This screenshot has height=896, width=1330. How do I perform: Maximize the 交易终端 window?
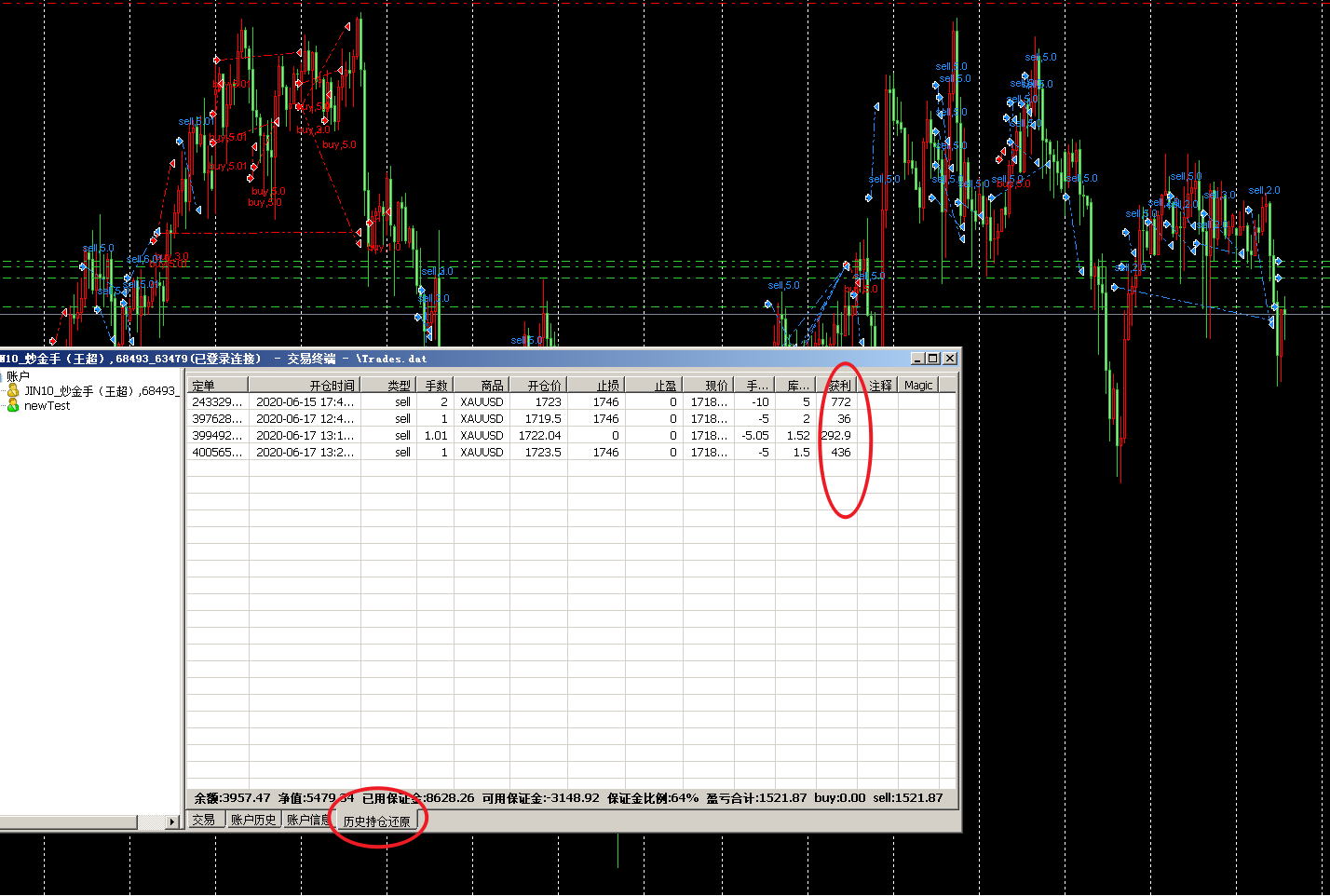click(x=933, y=359)
